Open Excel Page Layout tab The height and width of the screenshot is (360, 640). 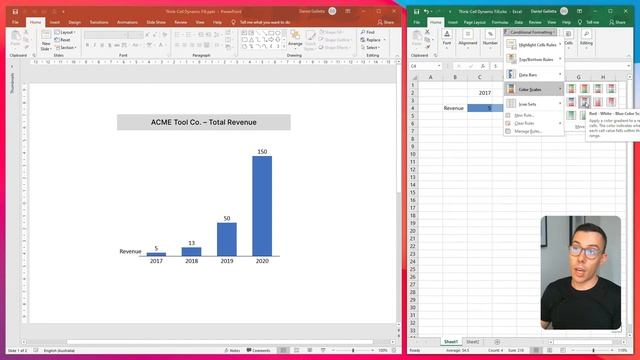pos(474,22)
